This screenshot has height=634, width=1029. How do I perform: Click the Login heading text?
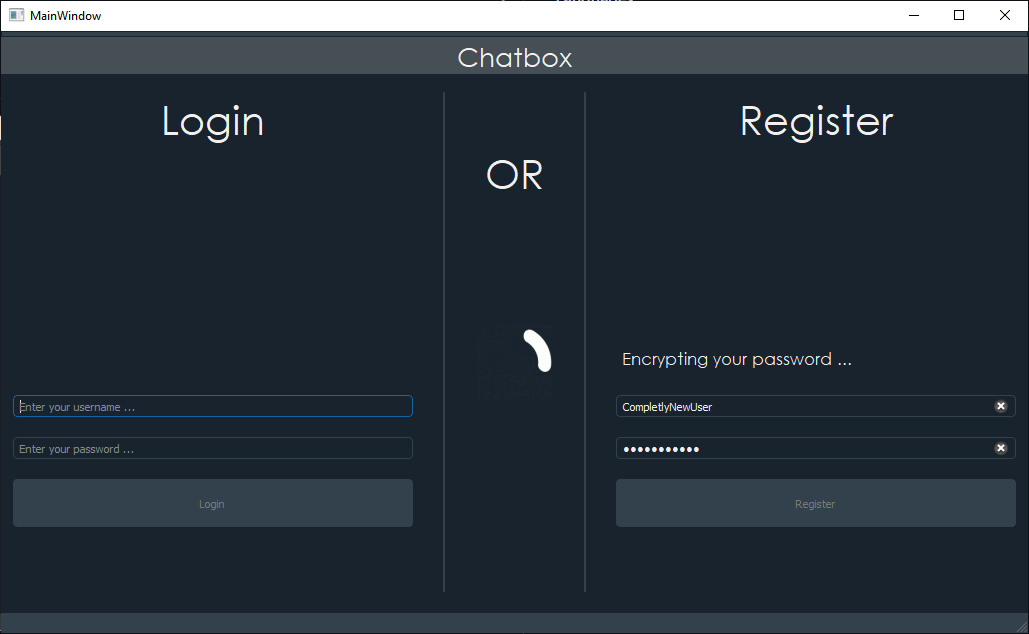pyautogui.click(x=213, y=122)
